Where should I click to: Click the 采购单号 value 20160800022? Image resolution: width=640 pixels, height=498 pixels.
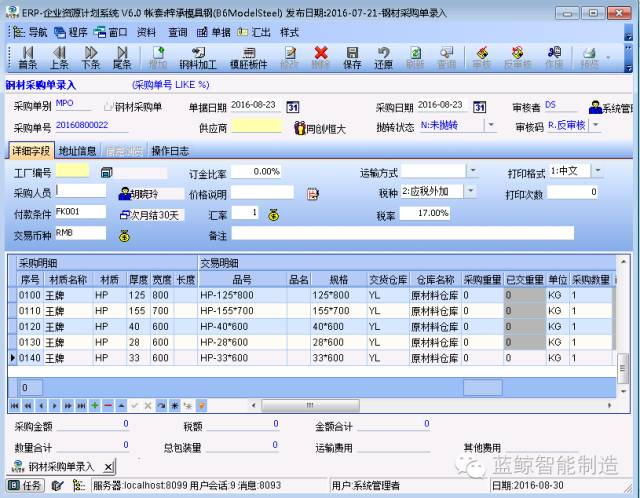[82, 125]
